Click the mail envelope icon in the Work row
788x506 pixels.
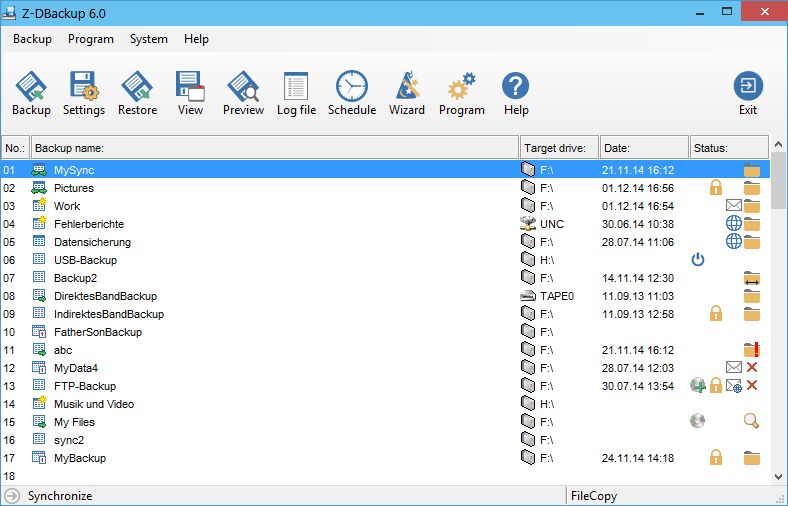734,205
